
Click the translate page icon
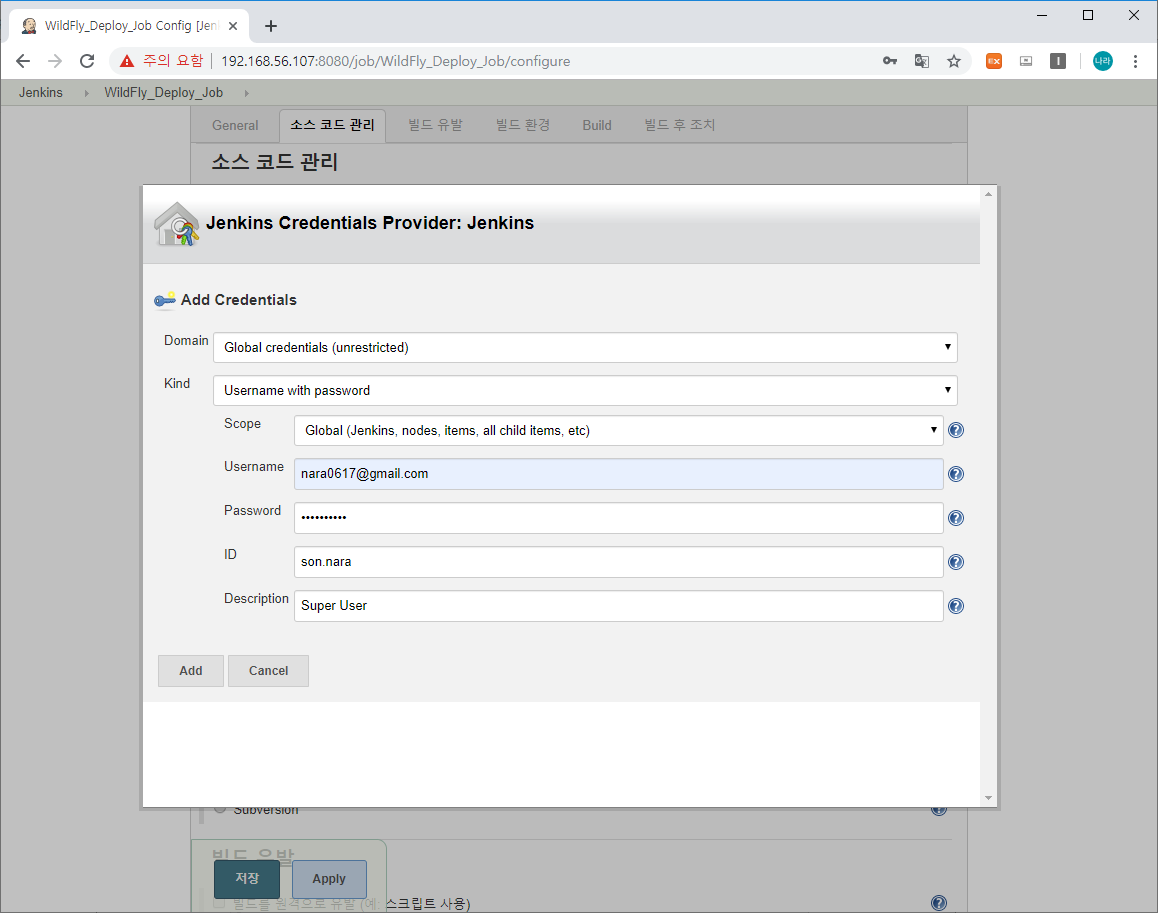[922, 61]
